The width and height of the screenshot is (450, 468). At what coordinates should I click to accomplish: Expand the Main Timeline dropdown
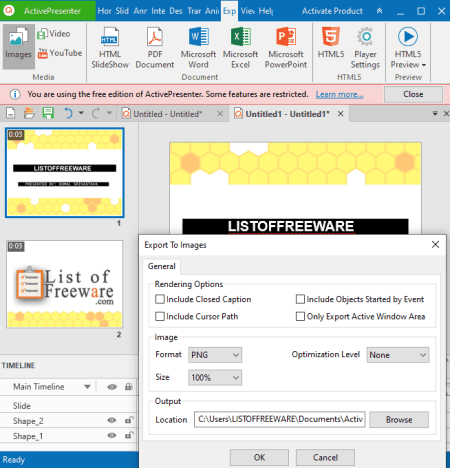coord(87,387)
